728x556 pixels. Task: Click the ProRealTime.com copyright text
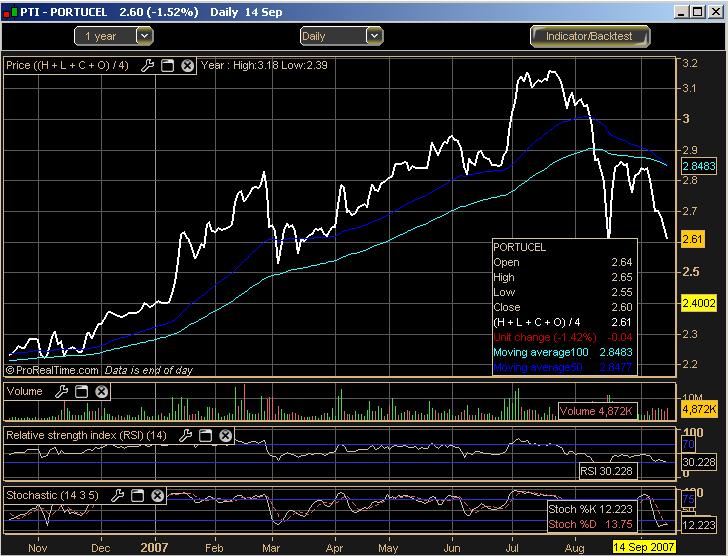click(x=52, y=370)
